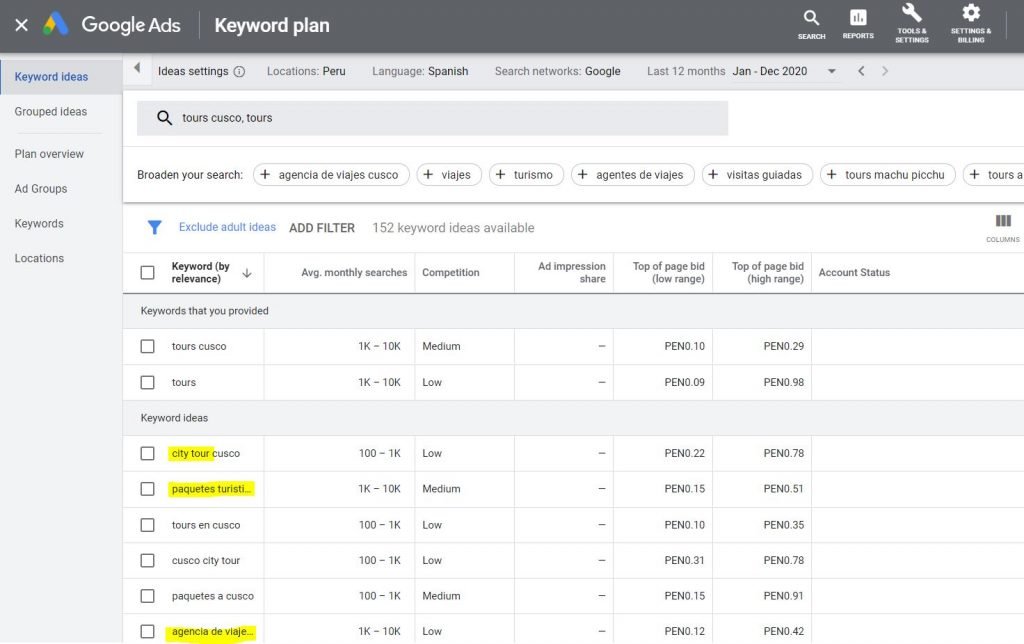
Task: Add 'tours machu picchu' suggestion
Action: pos(888,175)
